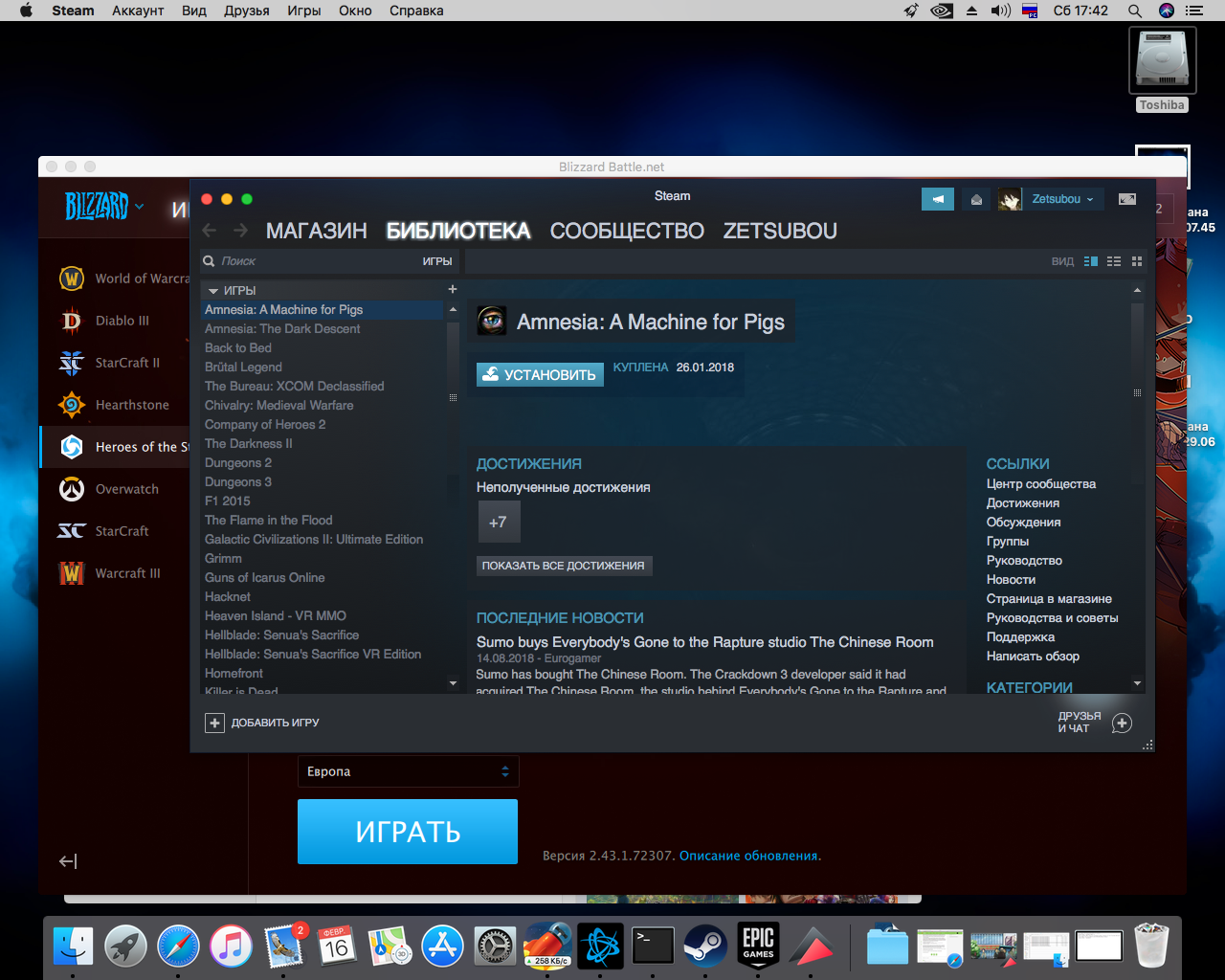The width and height of the screenshot is (1225, 980).
Task: Select Diablo III icon in Battle.net
Action: (72, 321)
